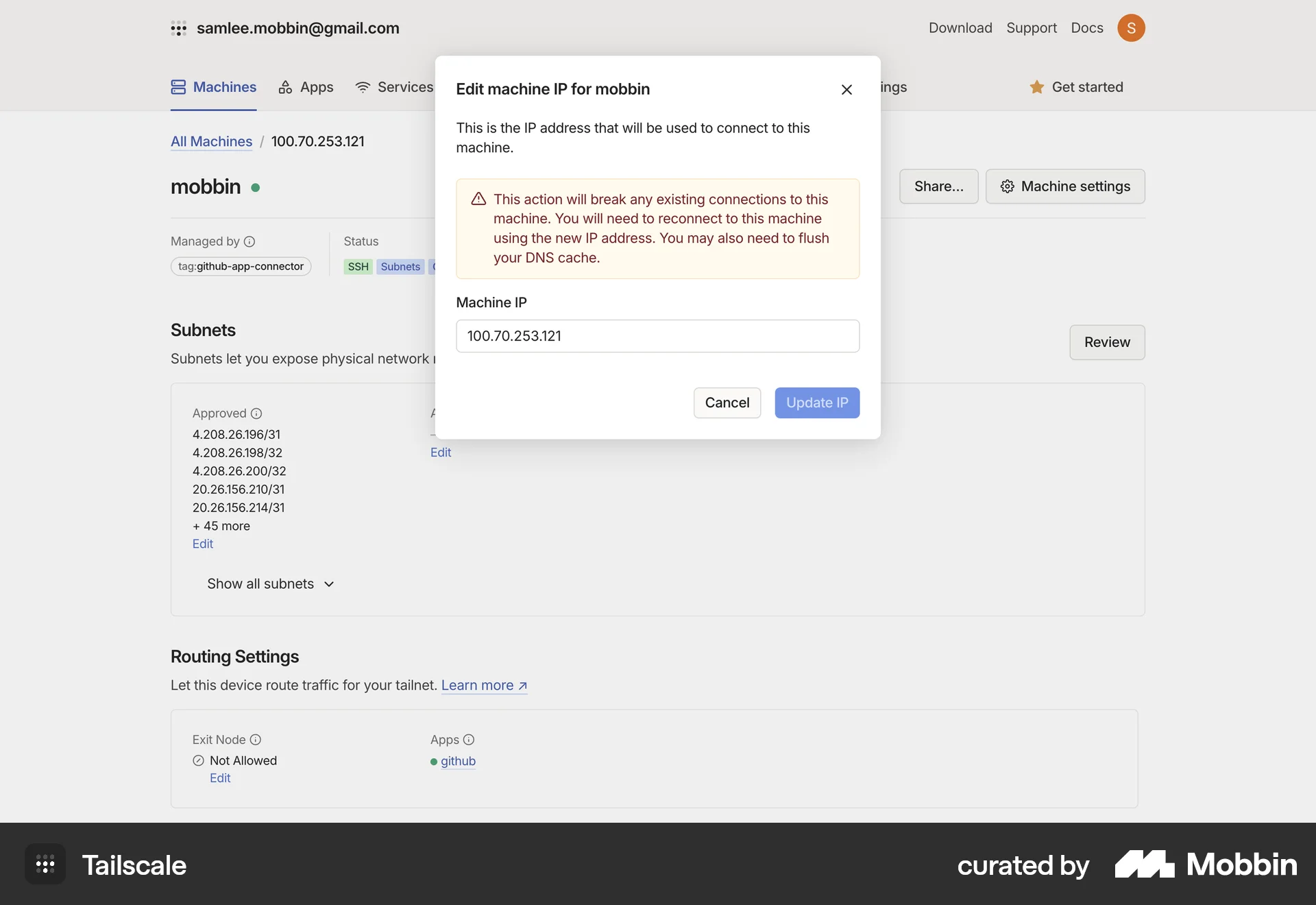Expand Show all subnets

pos(270,584)
